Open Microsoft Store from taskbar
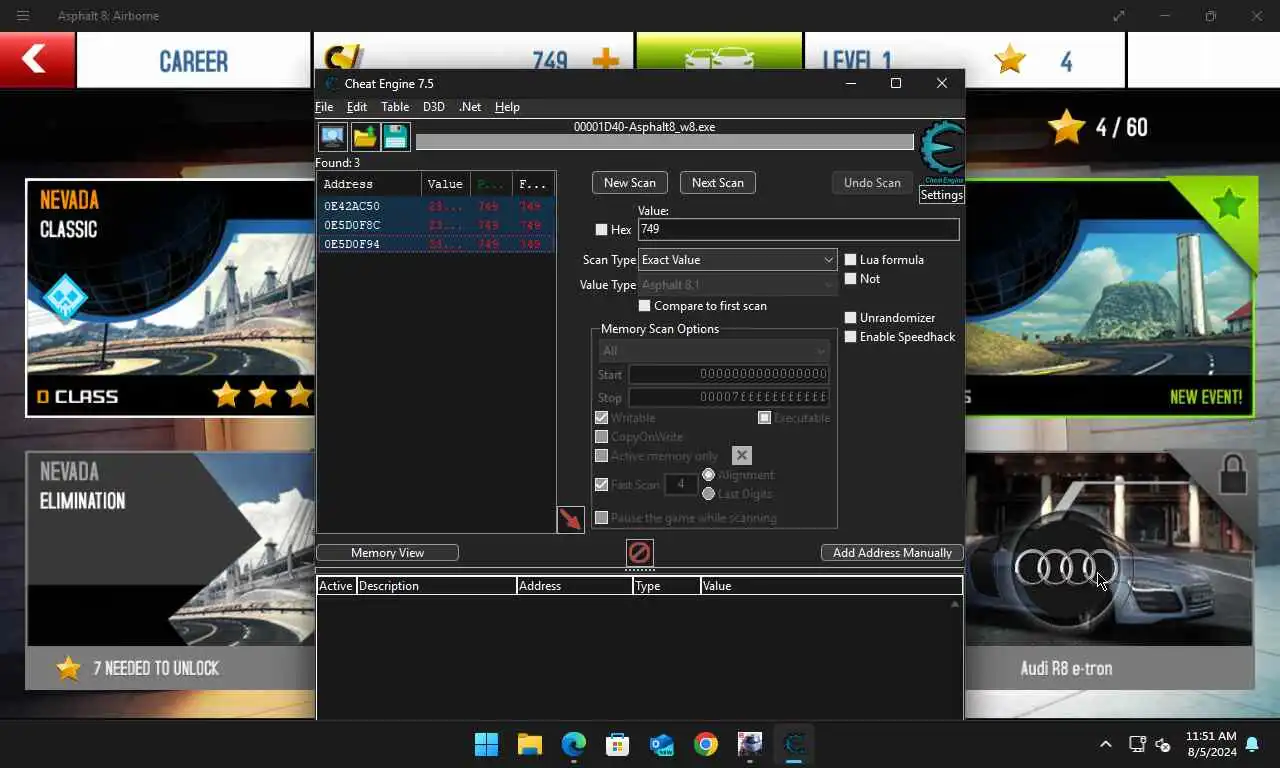This screenshot has height=768, width=1280. pos(618,744)
